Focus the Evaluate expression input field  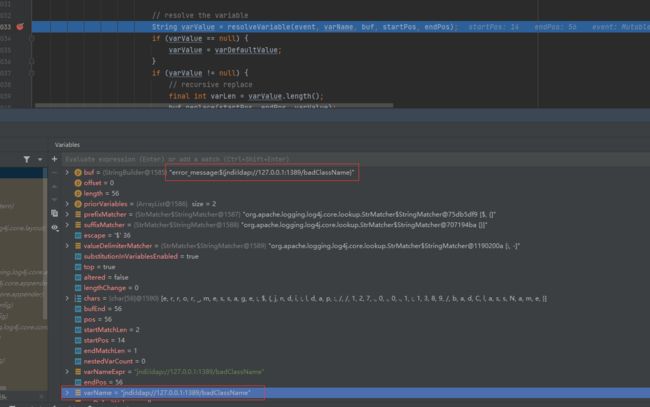point(356,159)
